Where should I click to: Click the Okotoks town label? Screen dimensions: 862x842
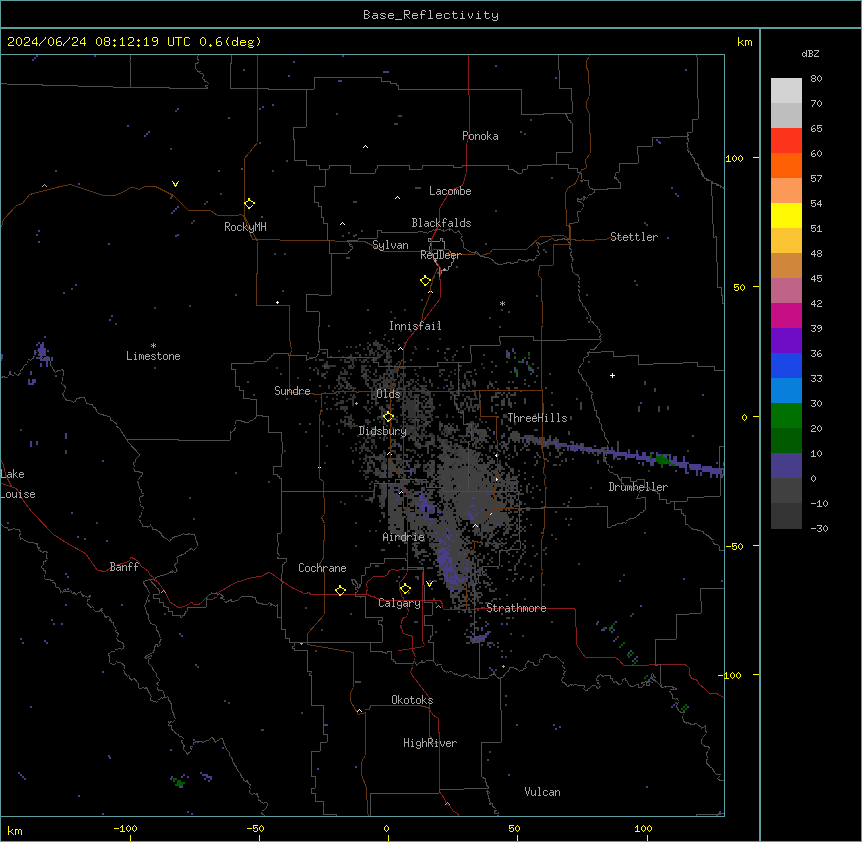(412, 700)
